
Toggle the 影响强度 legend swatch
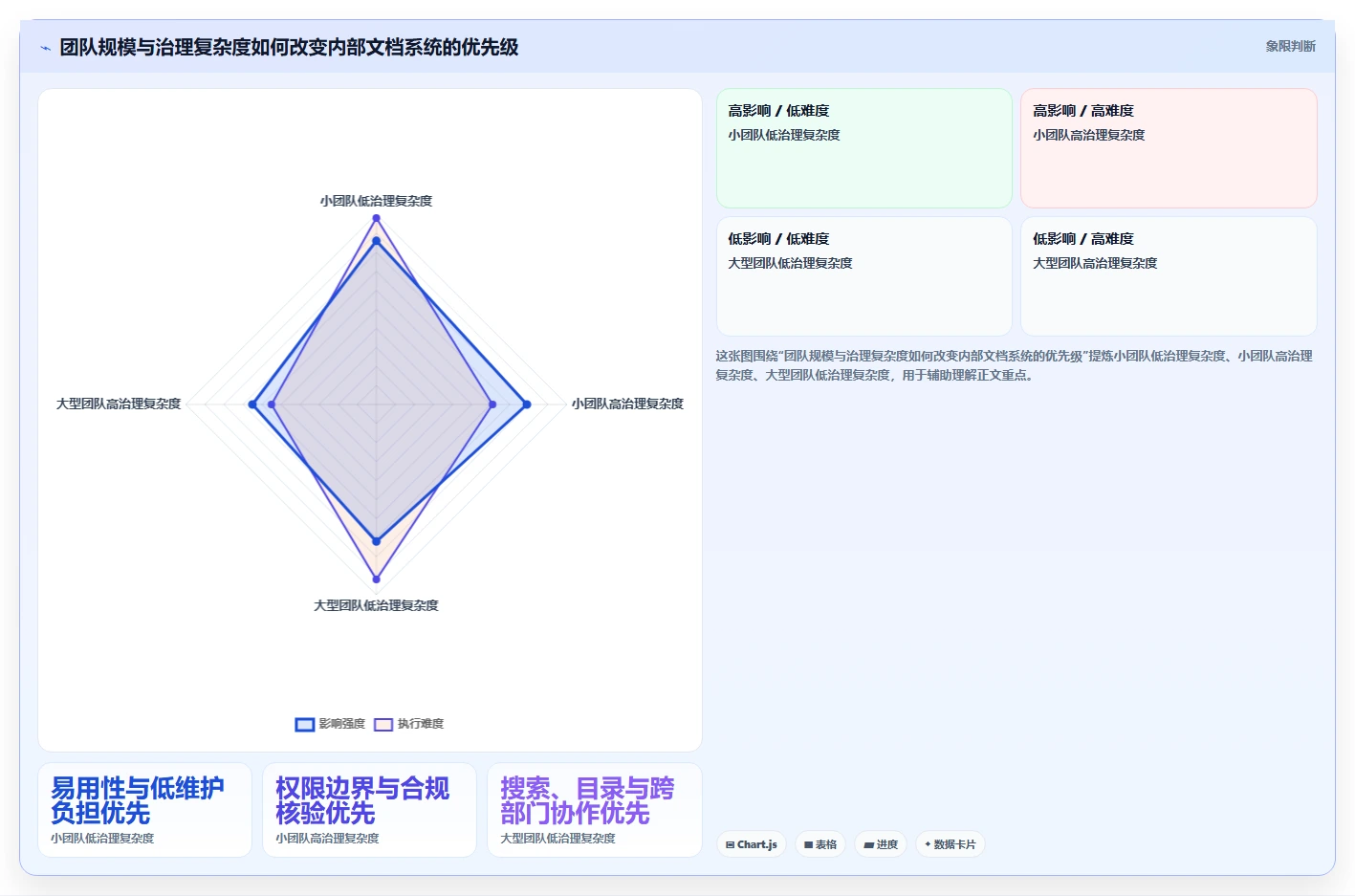(304, 724)
